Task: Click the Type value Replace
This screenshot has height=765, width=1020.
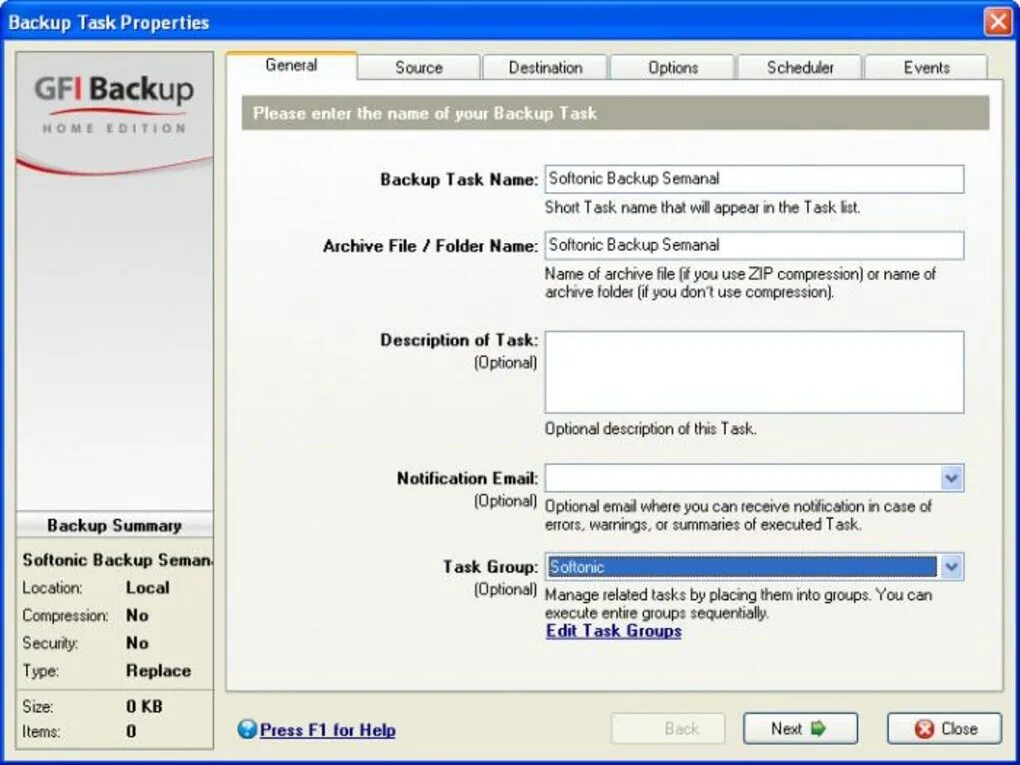Action: pos(158,671)
